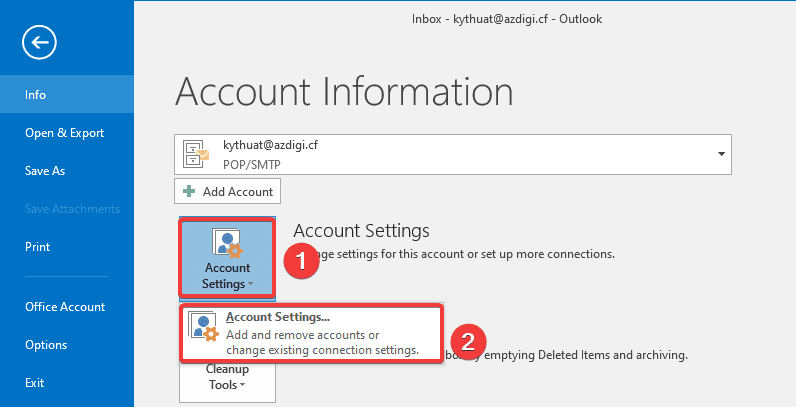796x407 pixels.
Task: Go to the Print page
Action: [x=37, y=247]
